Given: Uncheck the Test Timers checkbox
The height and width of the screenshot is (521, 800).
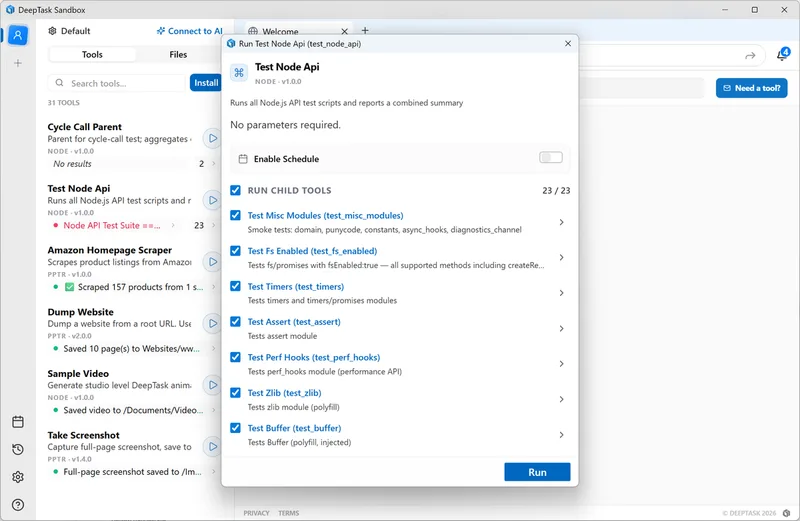Looking at the screenshot, I should tap(235, 286).
